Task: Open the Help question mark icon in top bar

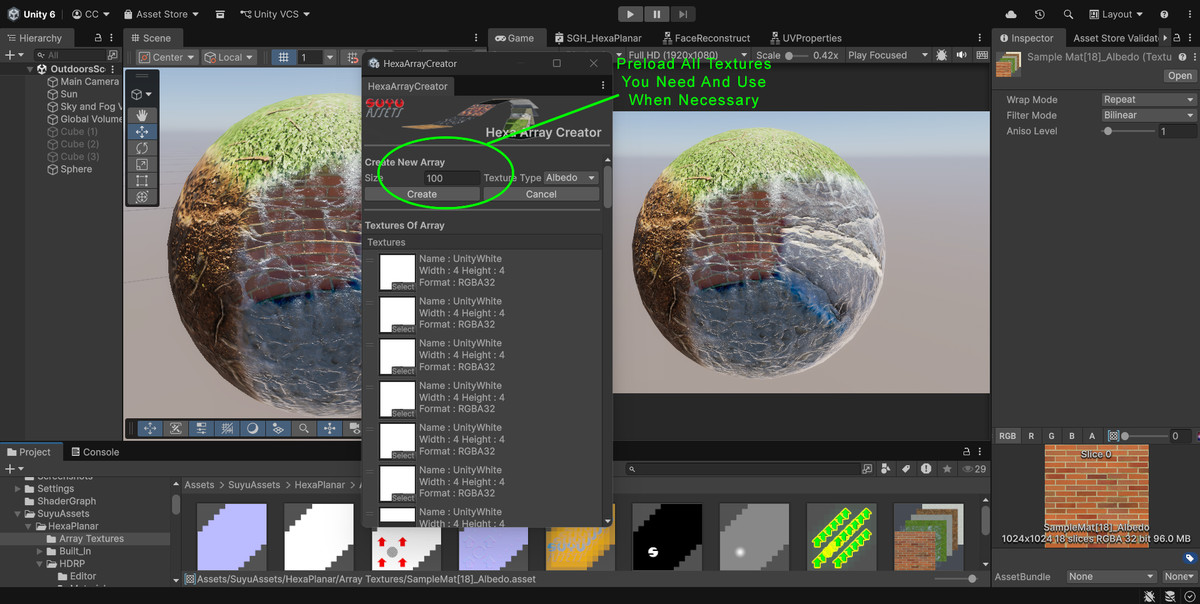Action: click(x=1164, y=14)
